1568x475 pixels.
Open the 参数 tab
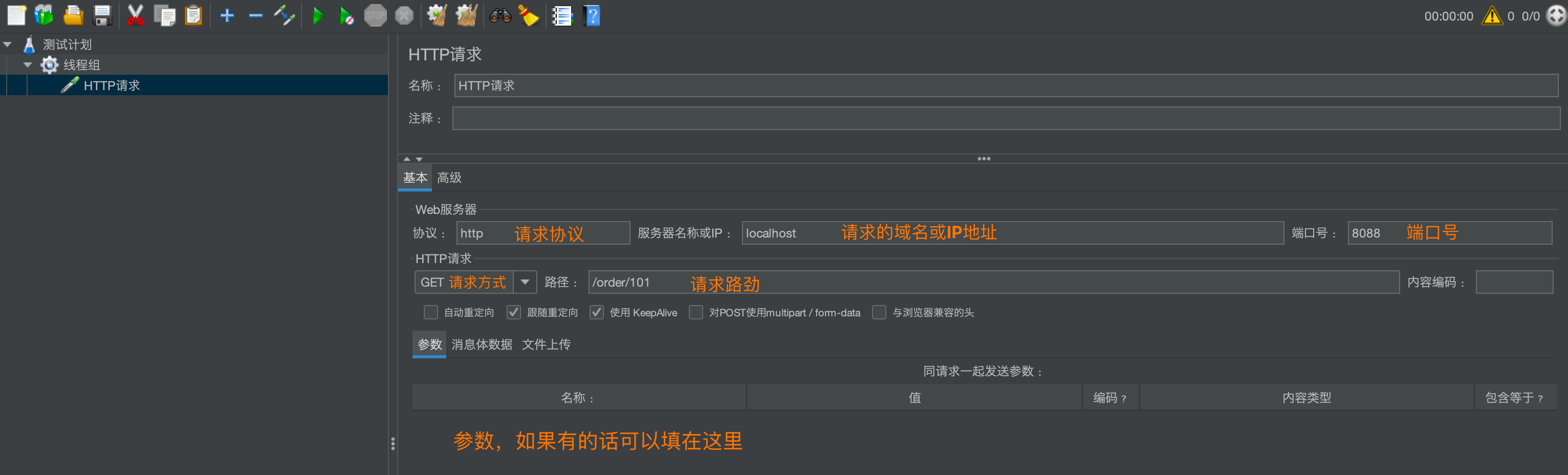tap(429, 344)
